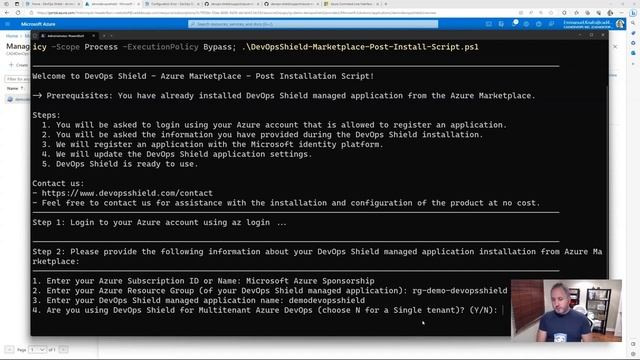
Task: Switch to the second GitHub browser tab
Action: pos(291,4)
